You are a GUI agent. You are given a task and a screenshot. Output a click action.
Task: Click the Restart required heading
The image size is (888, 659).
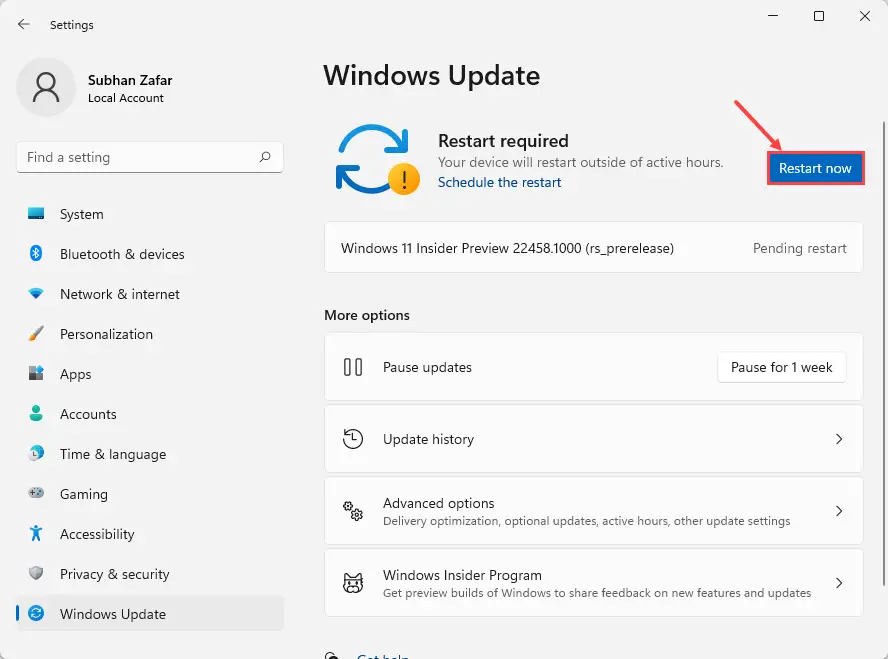point(503,140)
